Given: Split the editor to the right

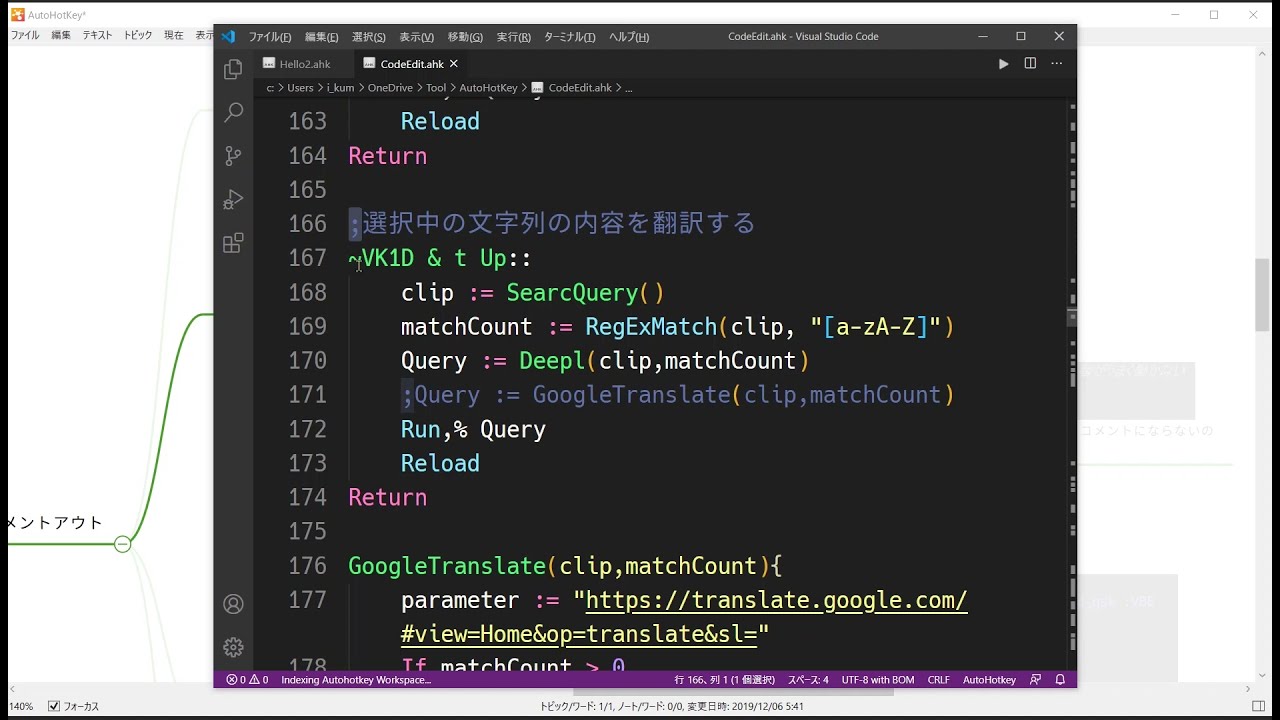Looking at the screenshot, I should (1030, 64).
